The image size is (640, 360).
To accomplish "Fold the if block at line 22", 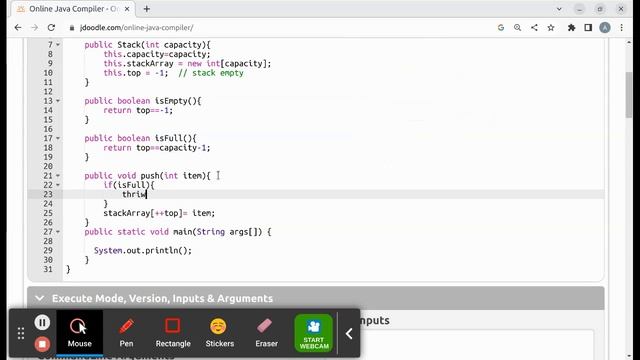I will tap(58, 185).
